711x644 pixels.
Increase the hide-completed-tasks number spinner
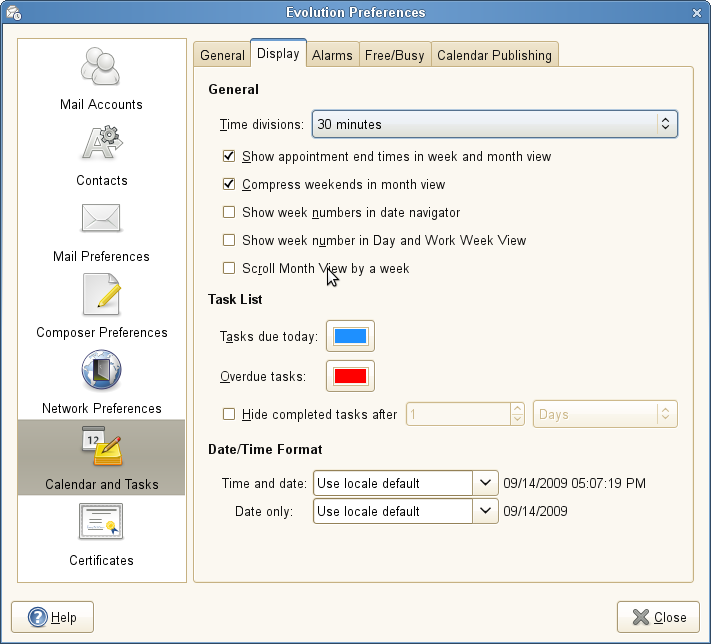[517, 408]
